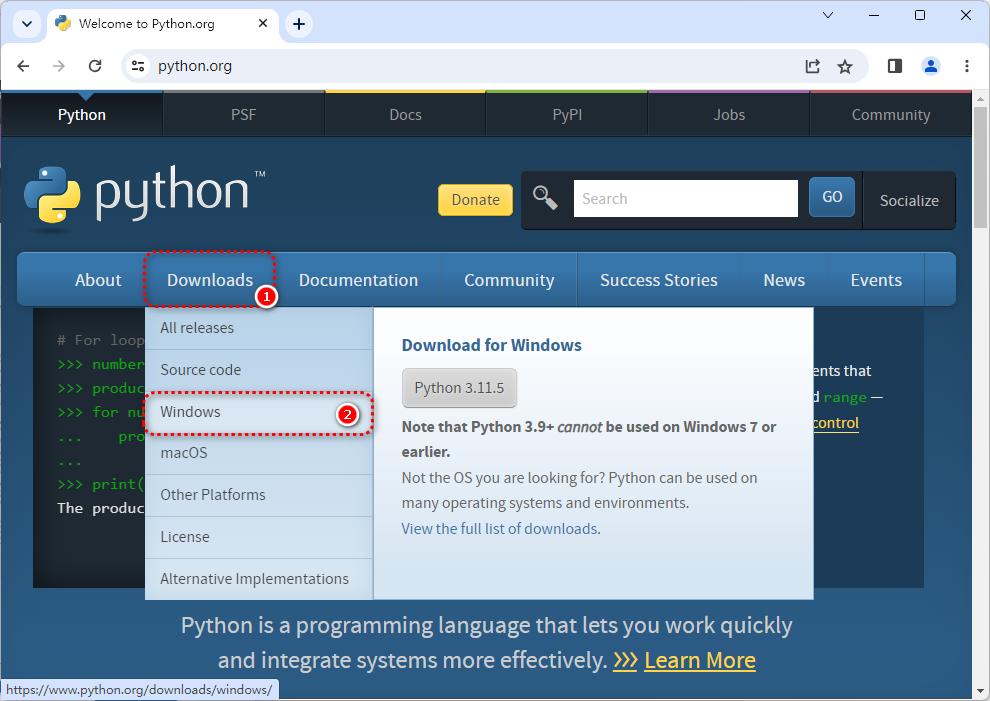Click the browser forward arrow

coord(59,66)
